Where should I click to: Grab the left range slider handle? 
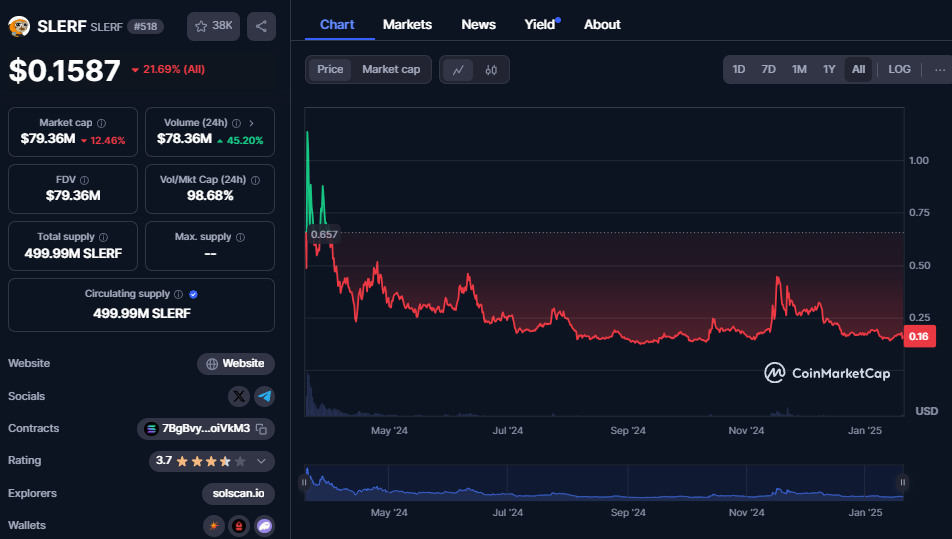(x=304, y=483)
